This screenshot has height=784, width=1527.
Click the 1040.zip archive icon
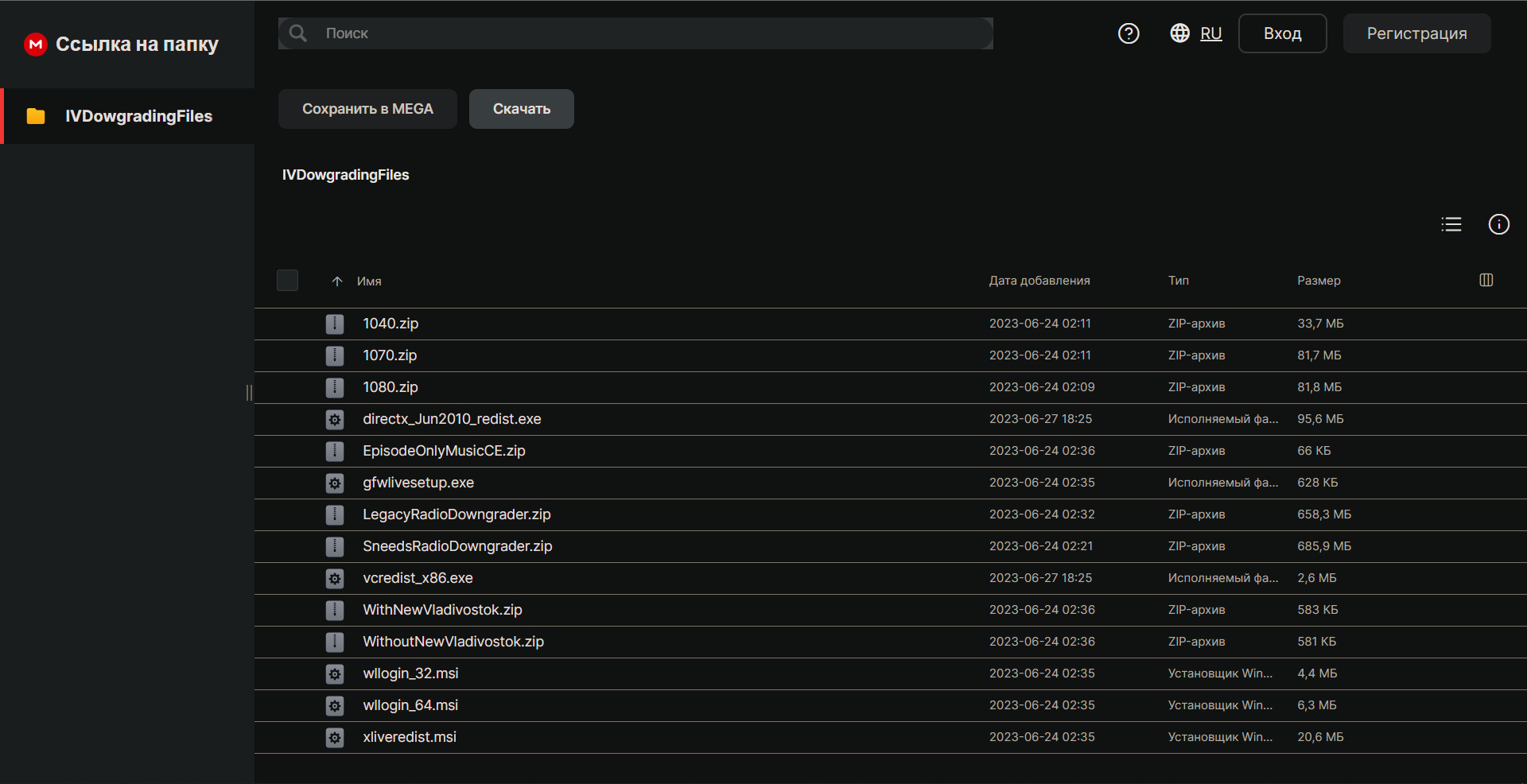[335, 324]
